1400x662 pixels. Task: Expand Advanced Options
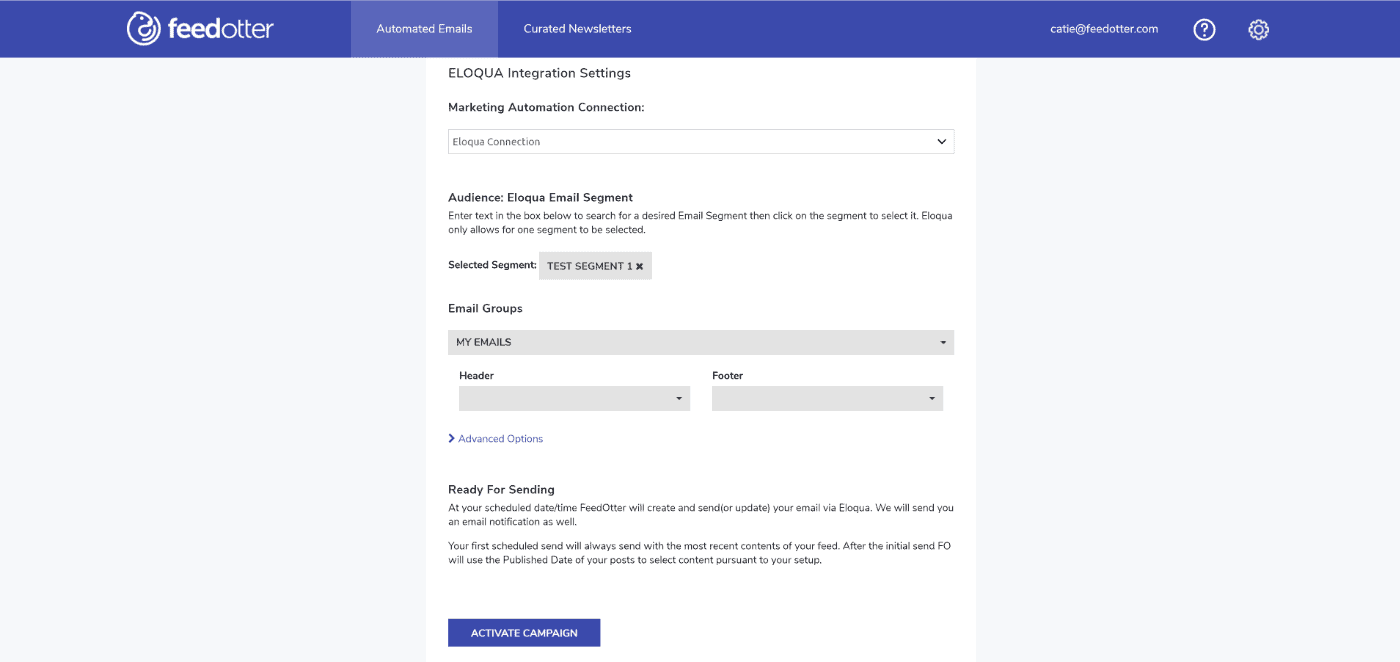[496, 439]
